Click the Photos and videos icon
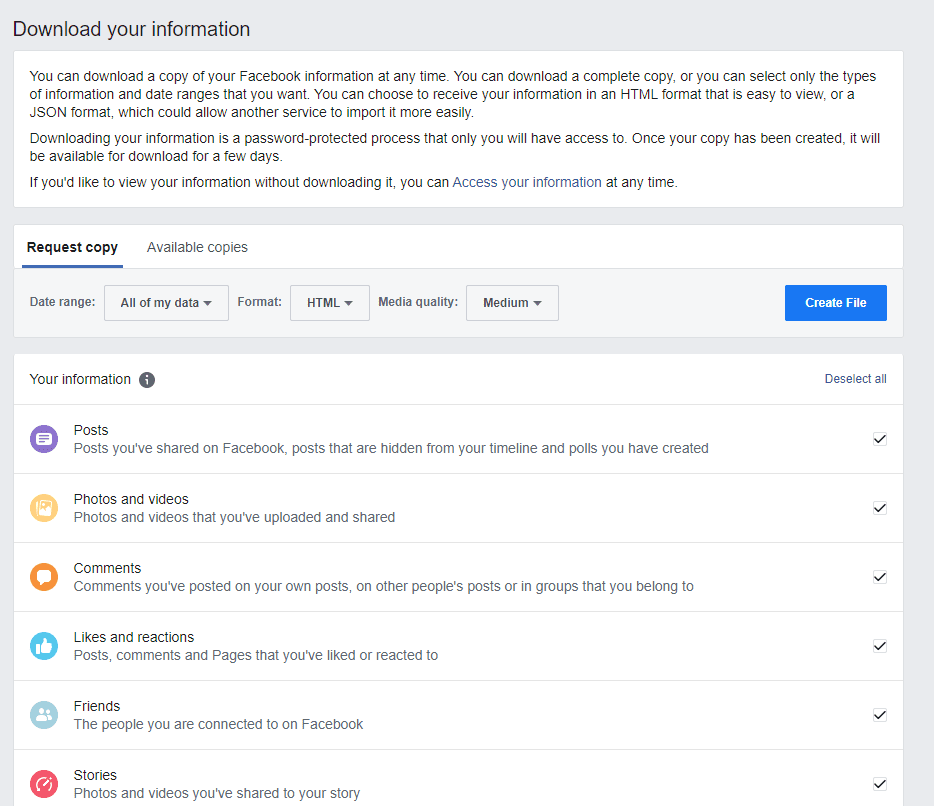The image size is (934, 806). tap(44, 508)
